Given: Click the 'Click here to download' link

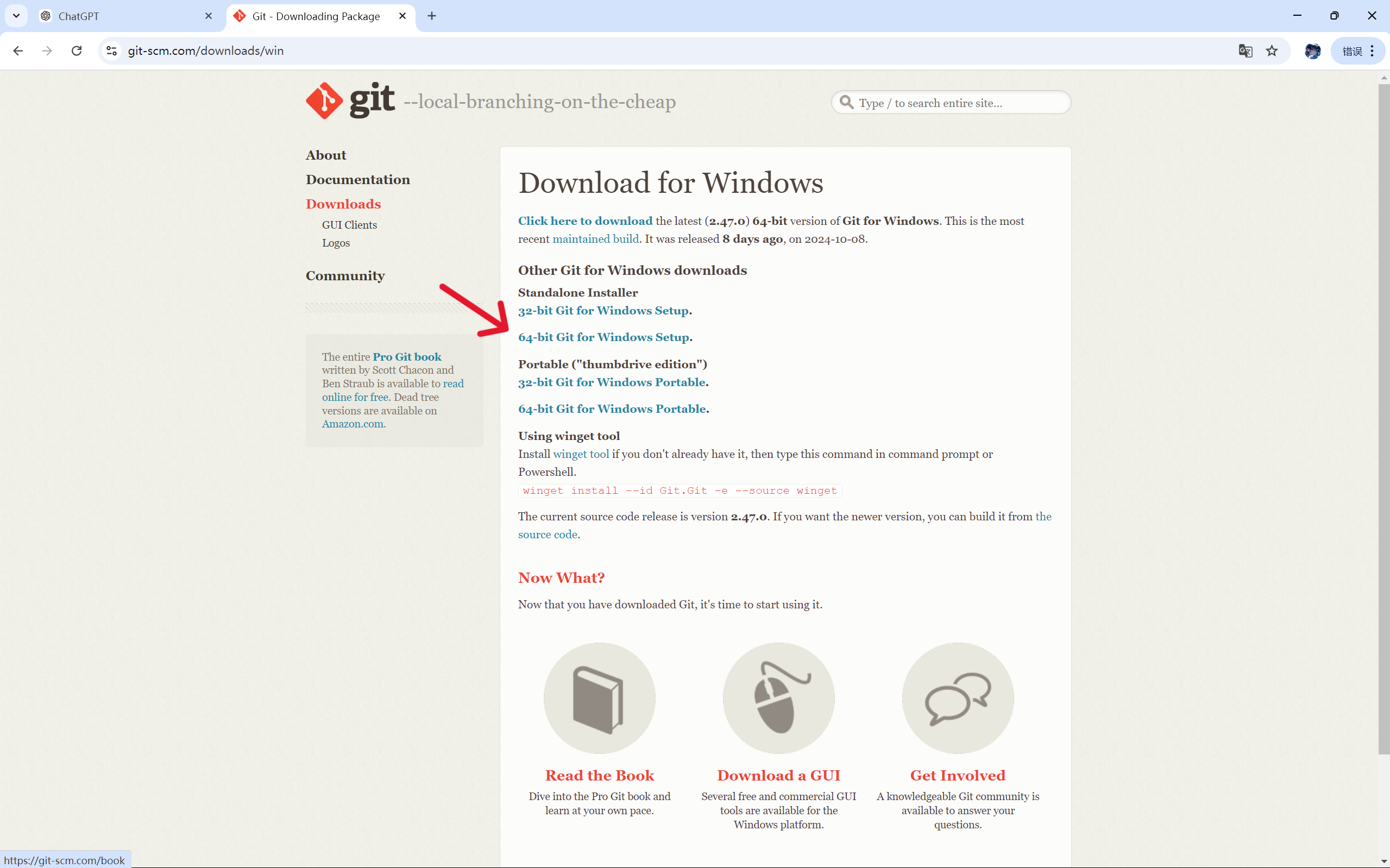Looking at the screenshot, I should tap(585, 221).
